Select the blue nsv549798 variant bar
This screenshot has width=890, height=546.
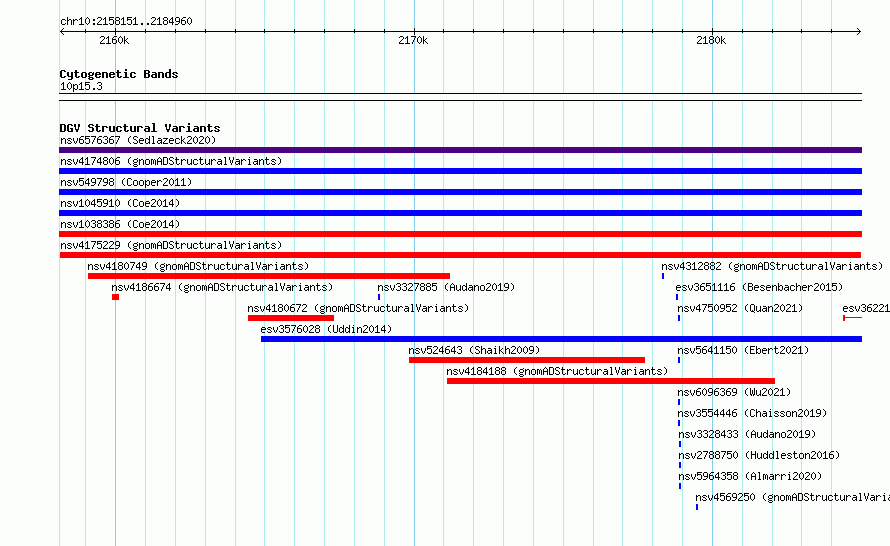click(460, 192)
